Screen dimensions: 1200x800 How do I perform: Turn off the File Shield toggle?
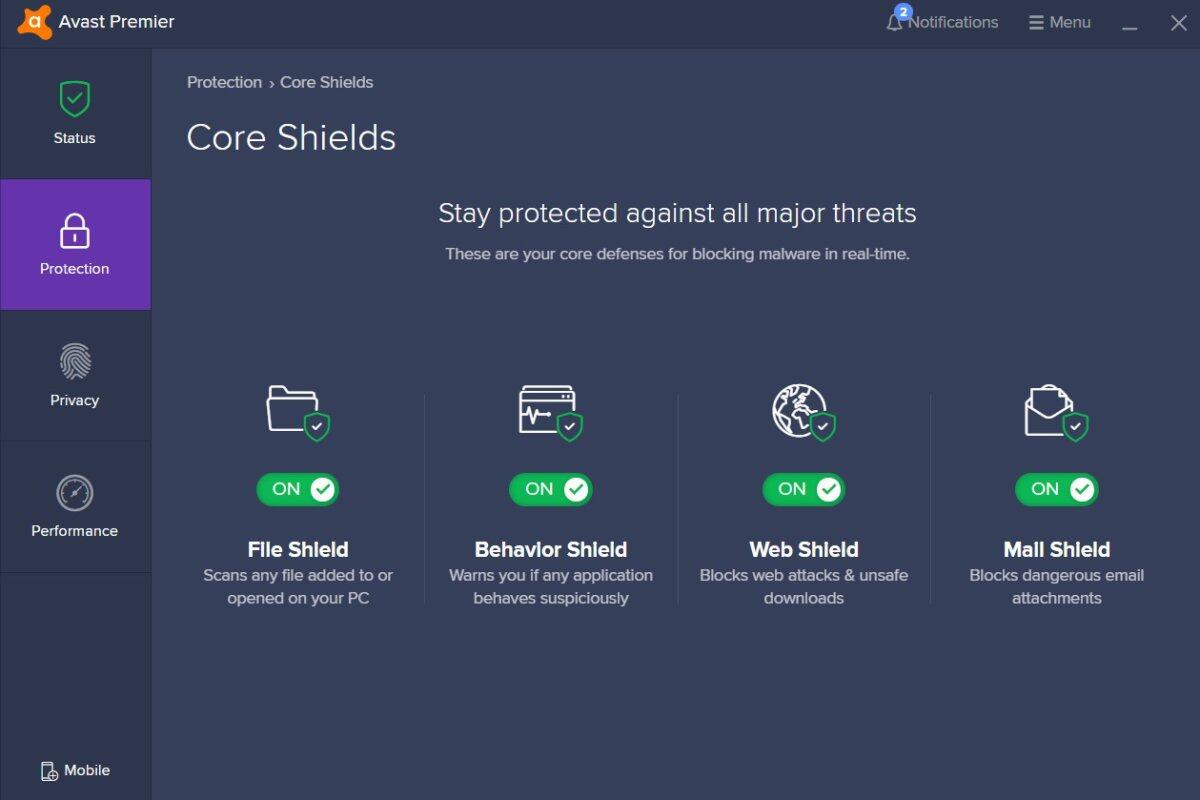(x=298, y=489)
